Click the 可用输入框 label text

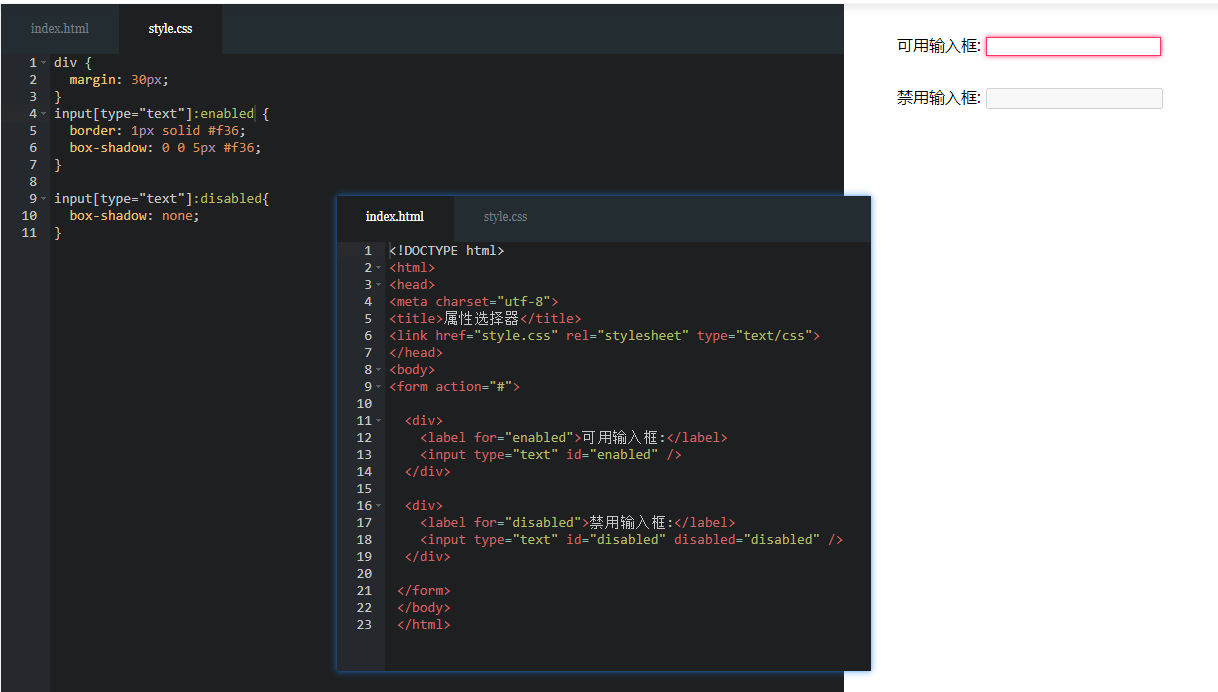point(938,46)
